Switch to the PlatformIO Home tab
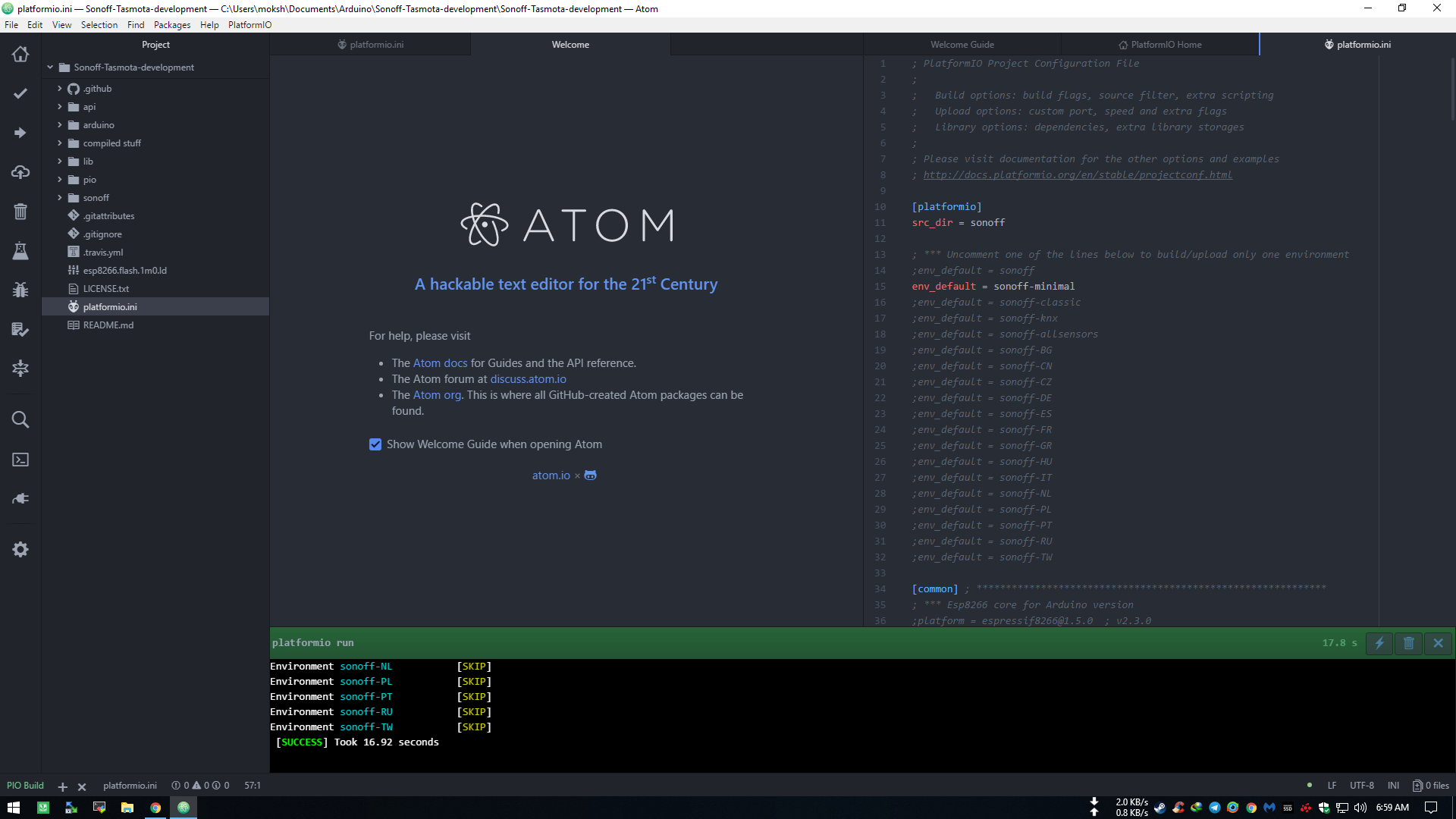This screenshot has height=819, width=1456. click(1159, 45)
